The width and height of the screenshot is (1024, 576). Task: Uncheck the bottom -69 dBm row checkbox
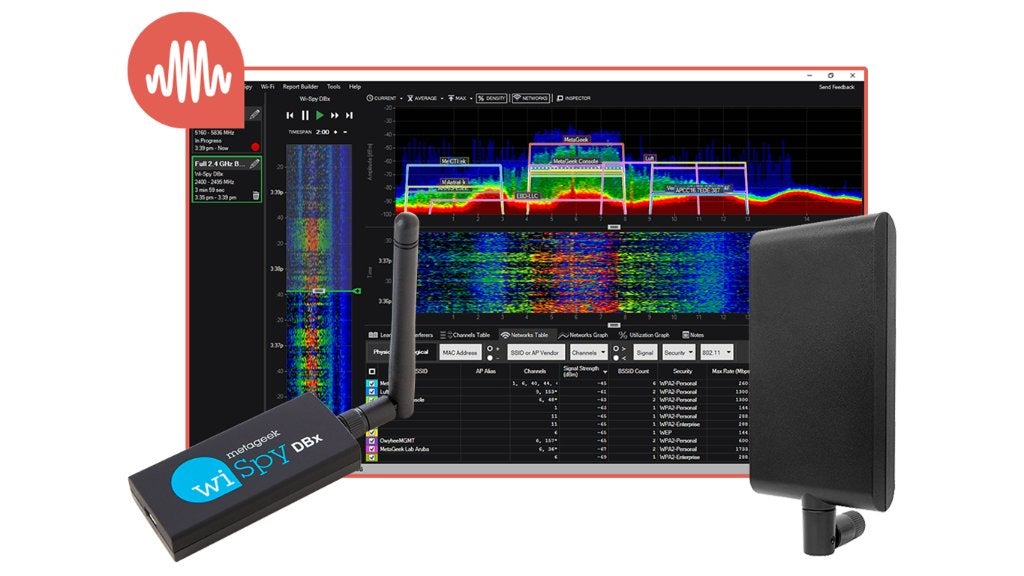372,457
